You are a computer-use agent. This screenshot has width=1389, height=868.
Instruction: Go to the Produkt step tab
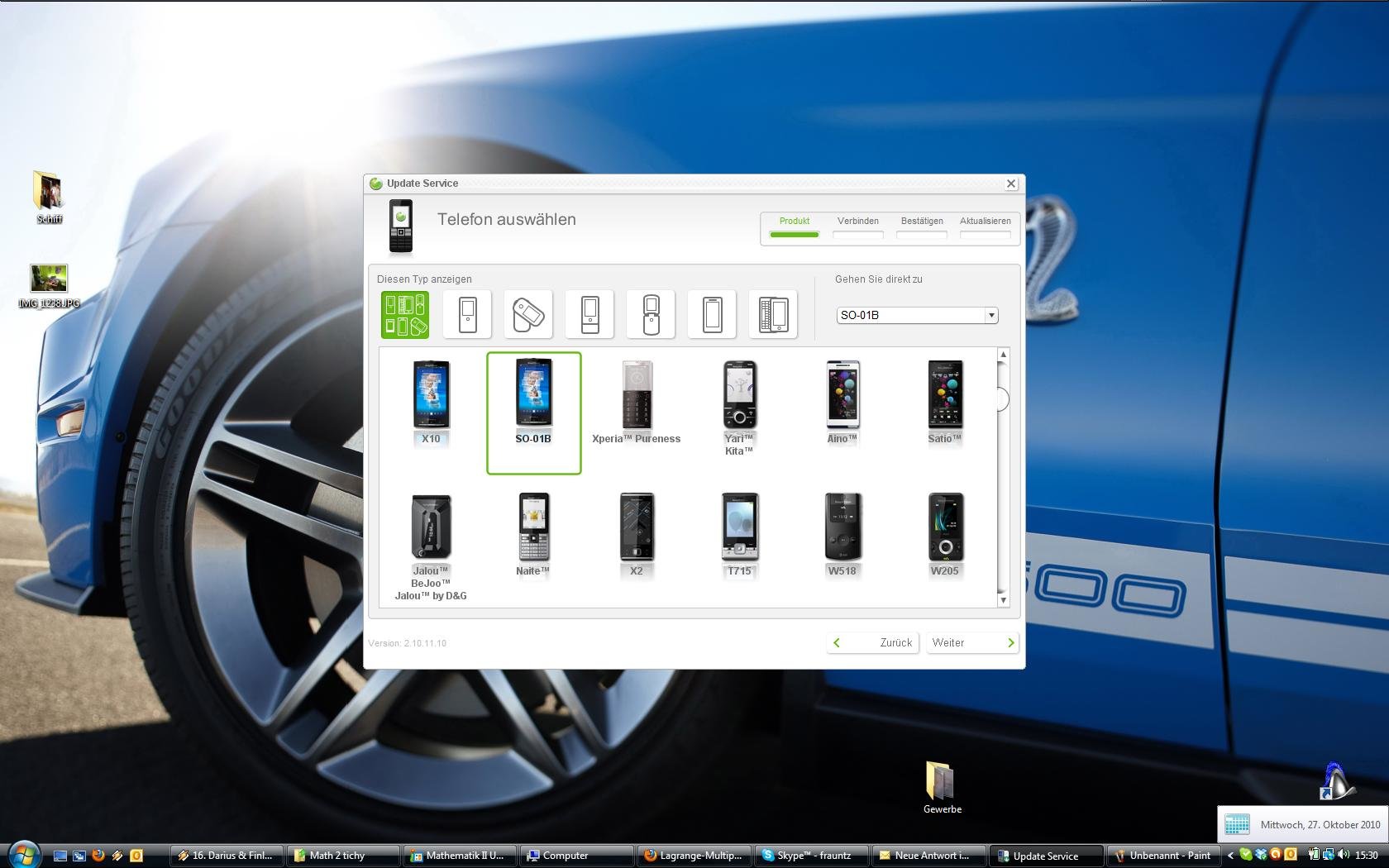tap(794, 227)
